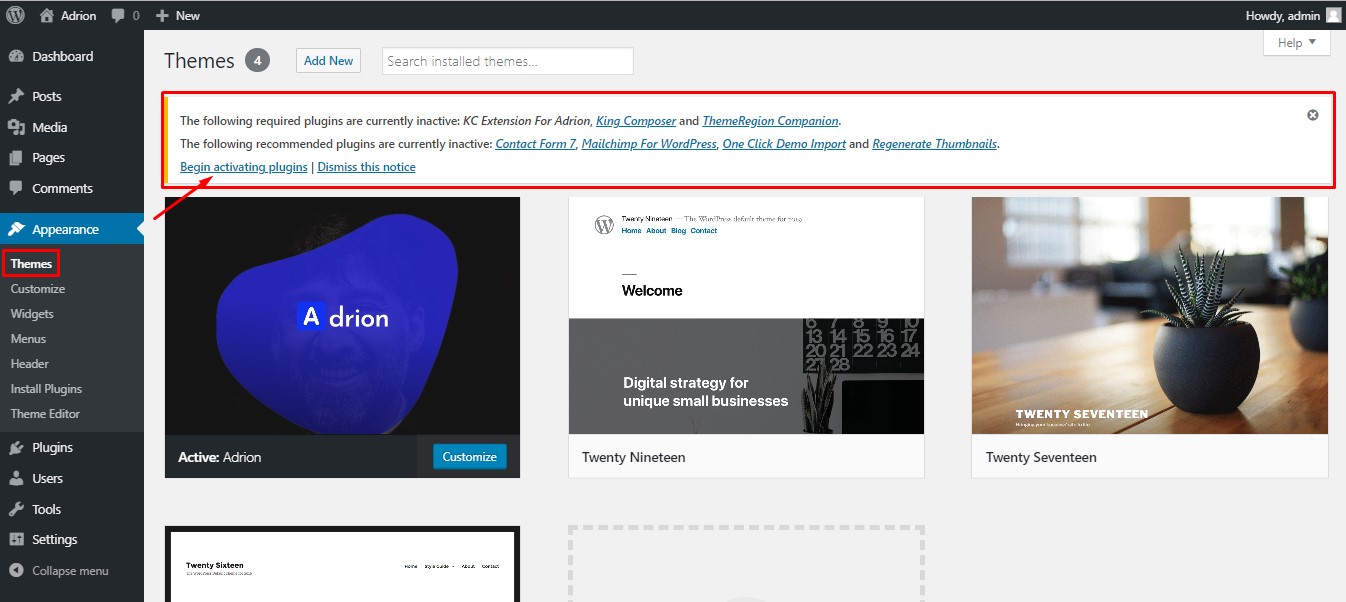Click the theme count badge 4

(258, 61)
